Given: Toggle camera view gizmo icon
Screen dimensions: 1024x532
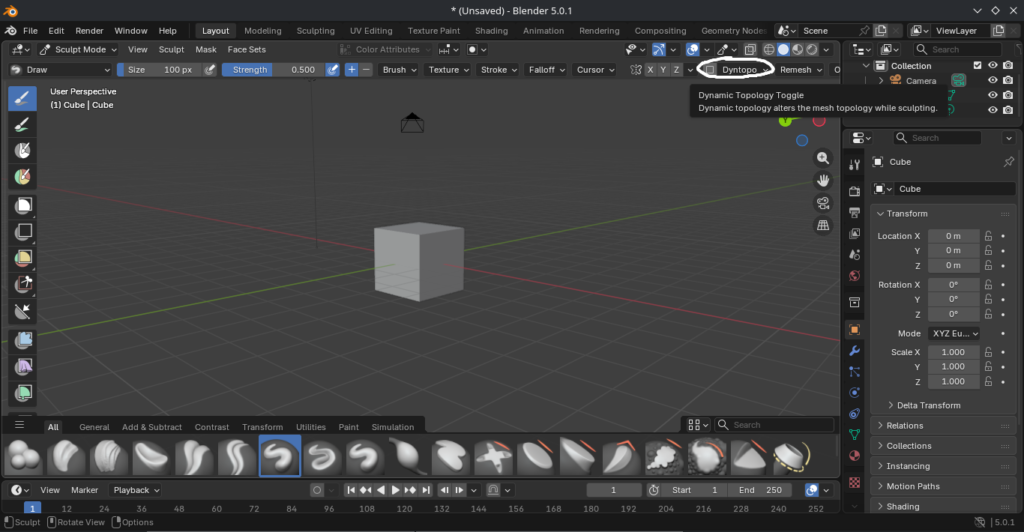Looking at the screenshot, I should coord(823,203).
